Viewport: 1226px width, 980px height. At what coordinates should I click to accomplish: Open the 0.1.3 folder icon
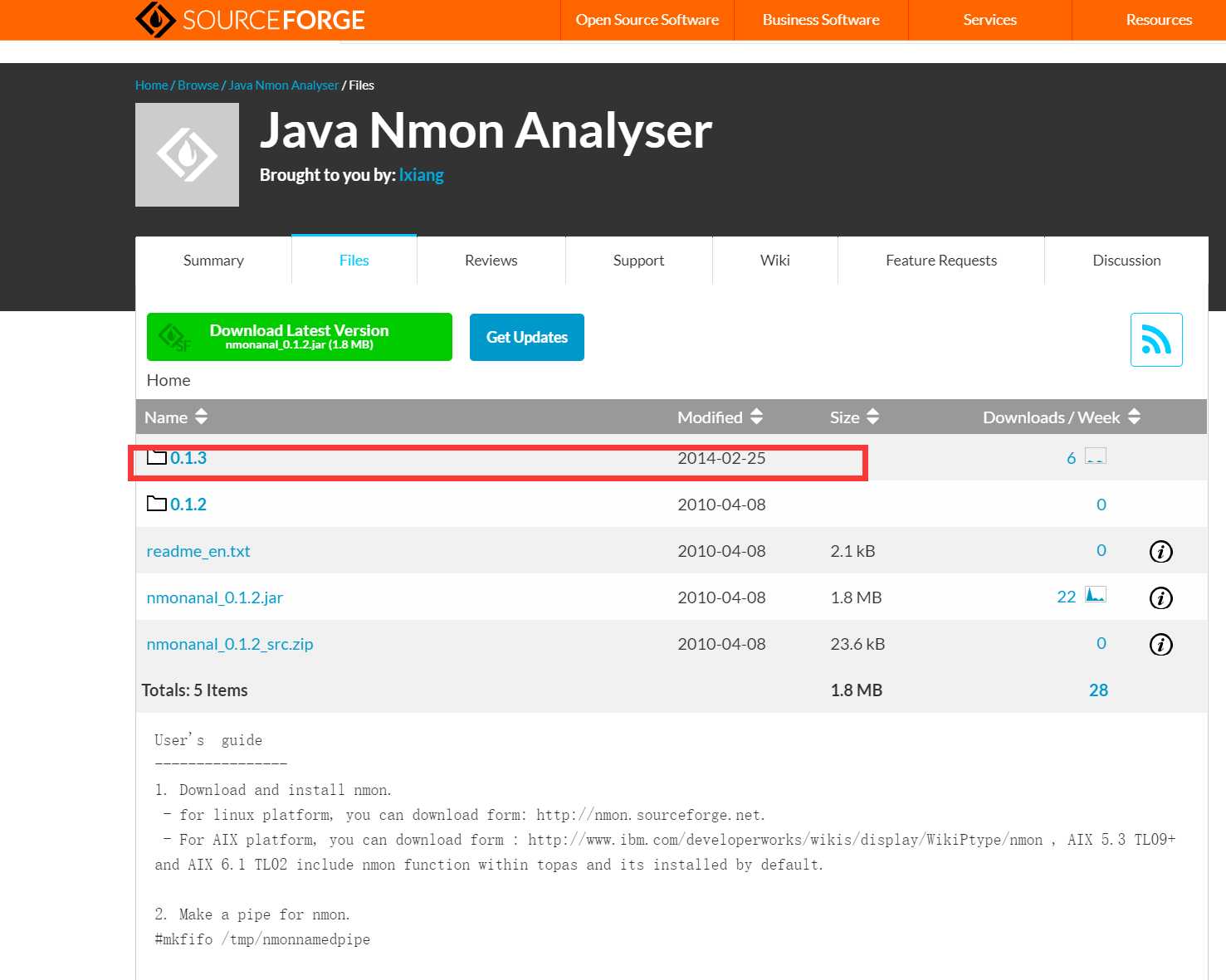coord(156,457)
